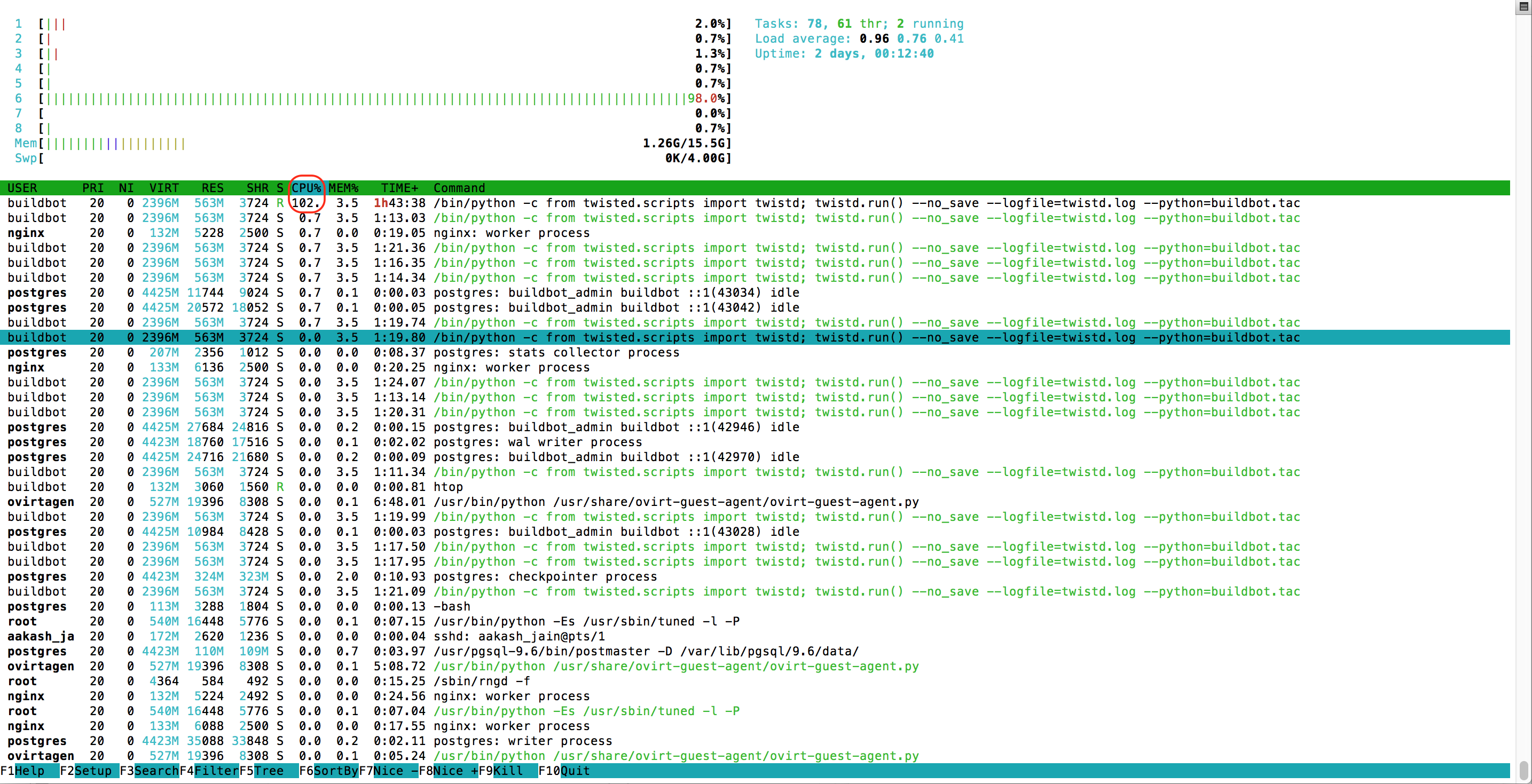Sort processes by the MEM% column
The width and height of the screenshot is (1532, 784).
click(343, 188)
